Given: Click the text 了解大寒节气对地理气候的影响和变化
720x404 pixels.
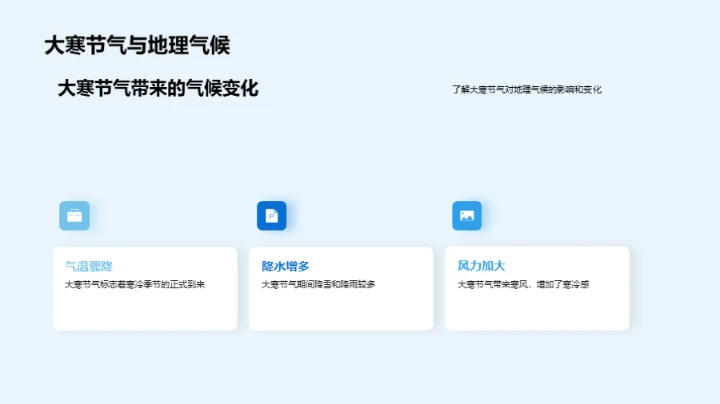Looking at the screenshot, I should (x=527, y=90).
